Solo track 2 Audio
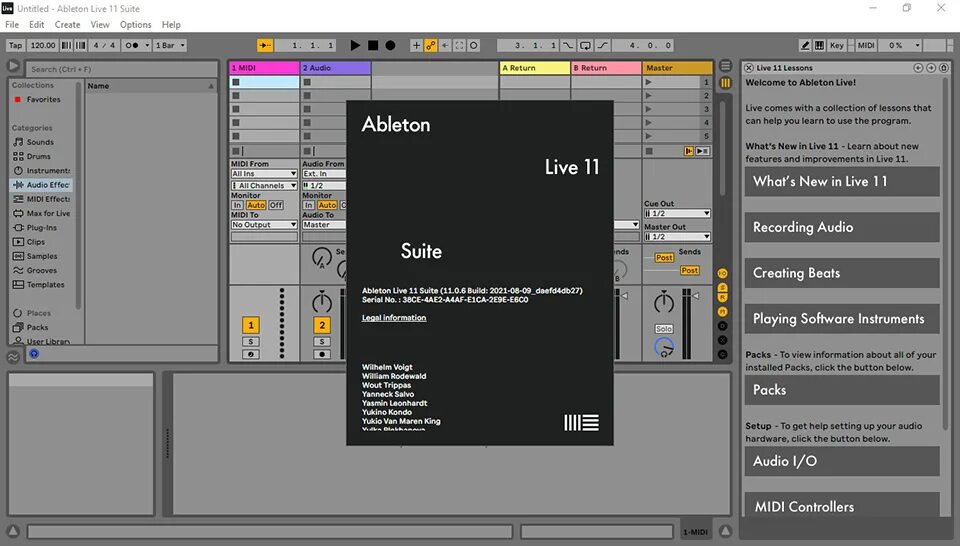 click(x=322, y=342)
